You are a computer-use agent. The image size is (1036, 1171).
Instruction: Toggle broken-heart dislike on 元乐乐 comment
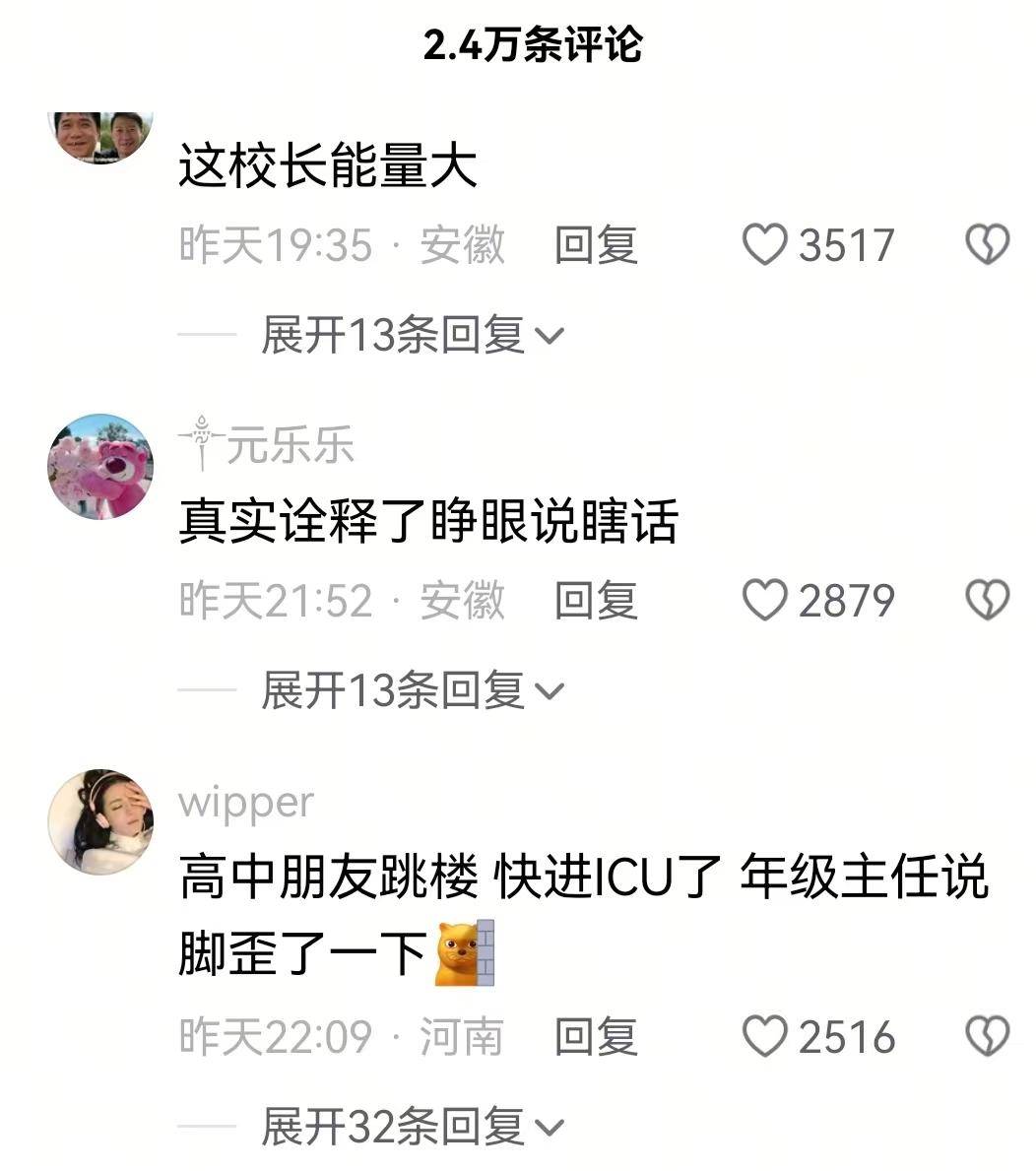(x=988, y=600)
